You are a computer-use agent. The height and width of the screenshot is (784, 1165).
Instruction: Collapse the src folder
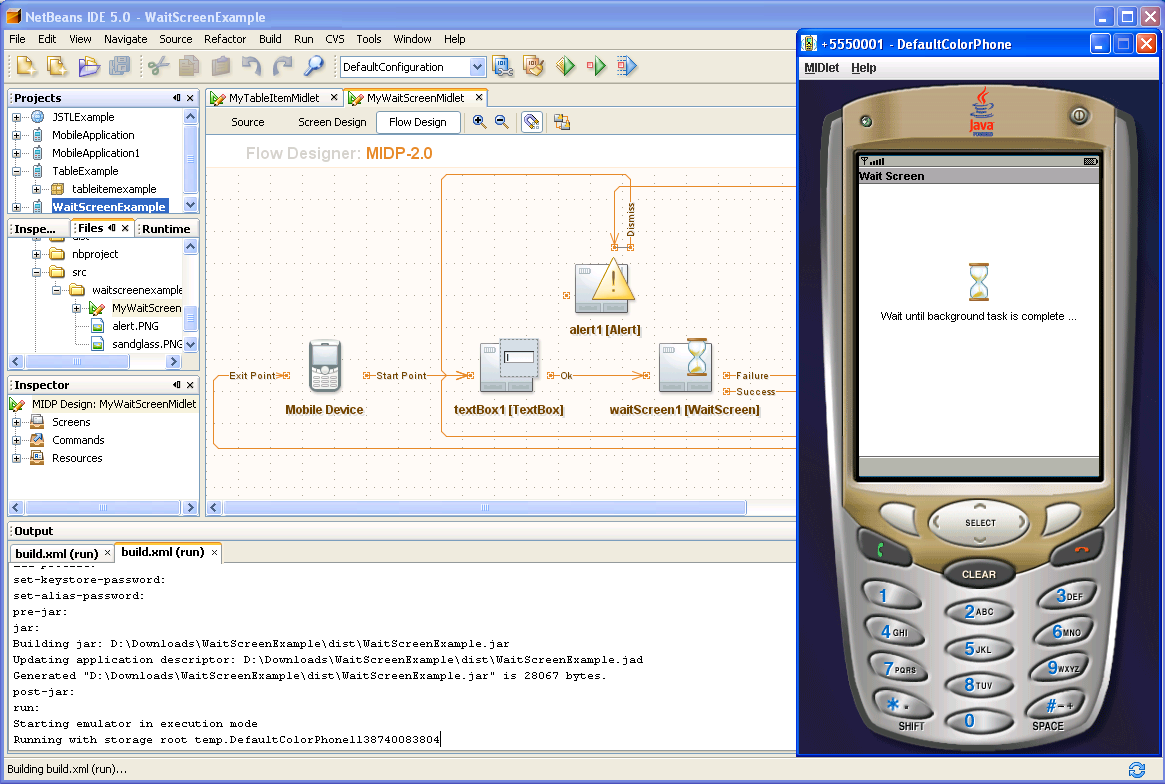tap(36, 272)
